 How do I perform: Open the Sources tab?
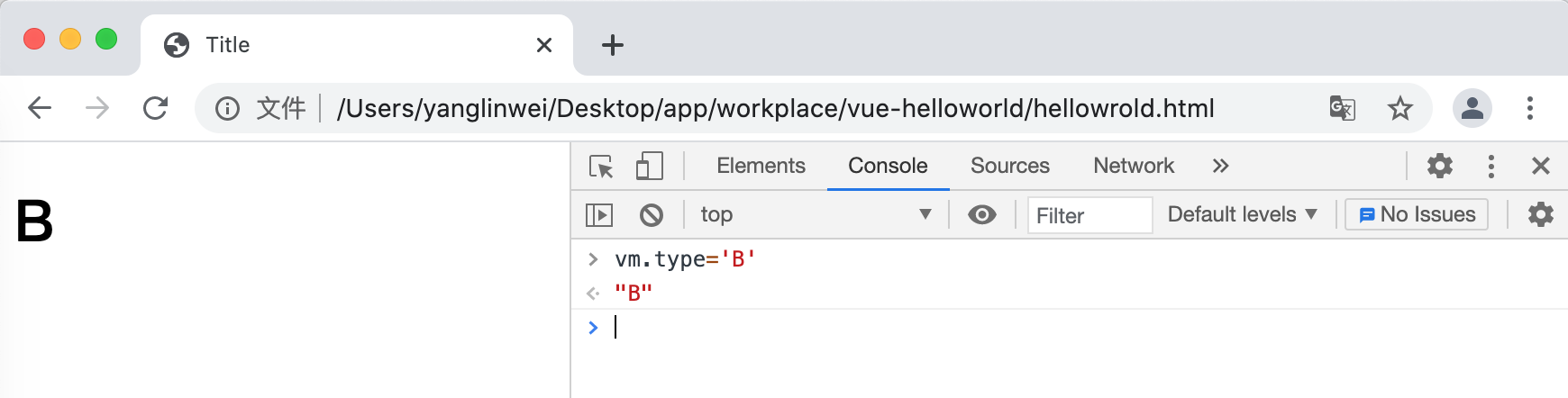[x=1009, y=167]
